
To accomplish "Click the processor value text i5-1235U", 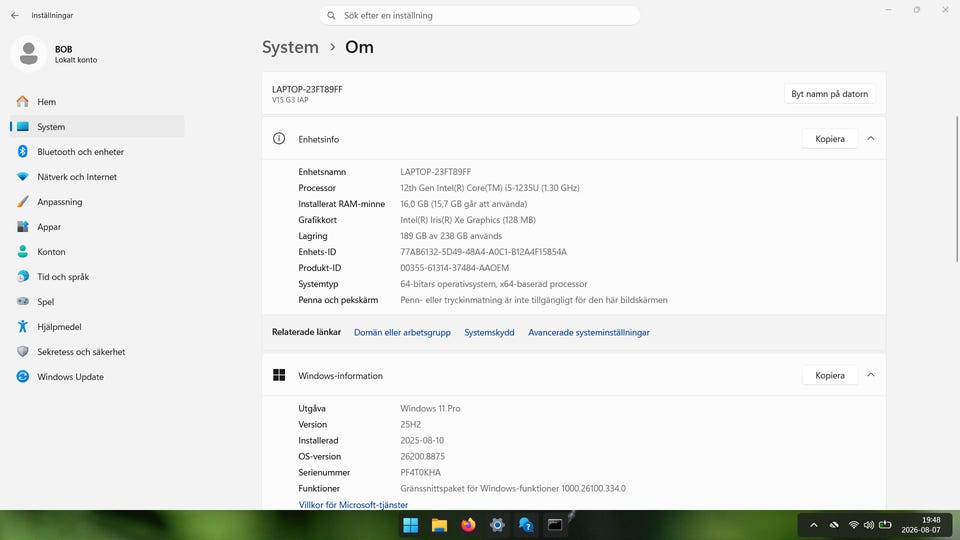I will click(x=521, y=188).
